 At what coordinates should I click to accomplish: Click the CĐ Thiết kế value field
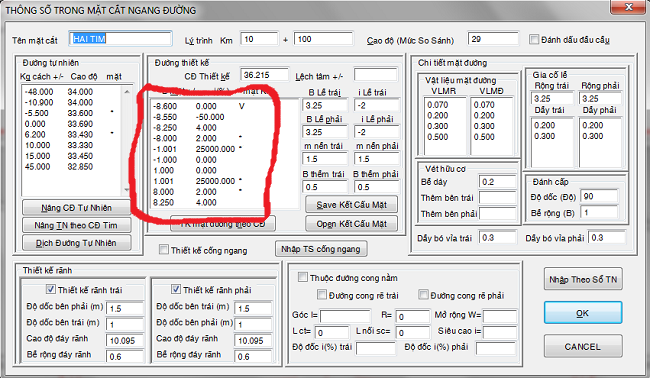pos(264,75)
